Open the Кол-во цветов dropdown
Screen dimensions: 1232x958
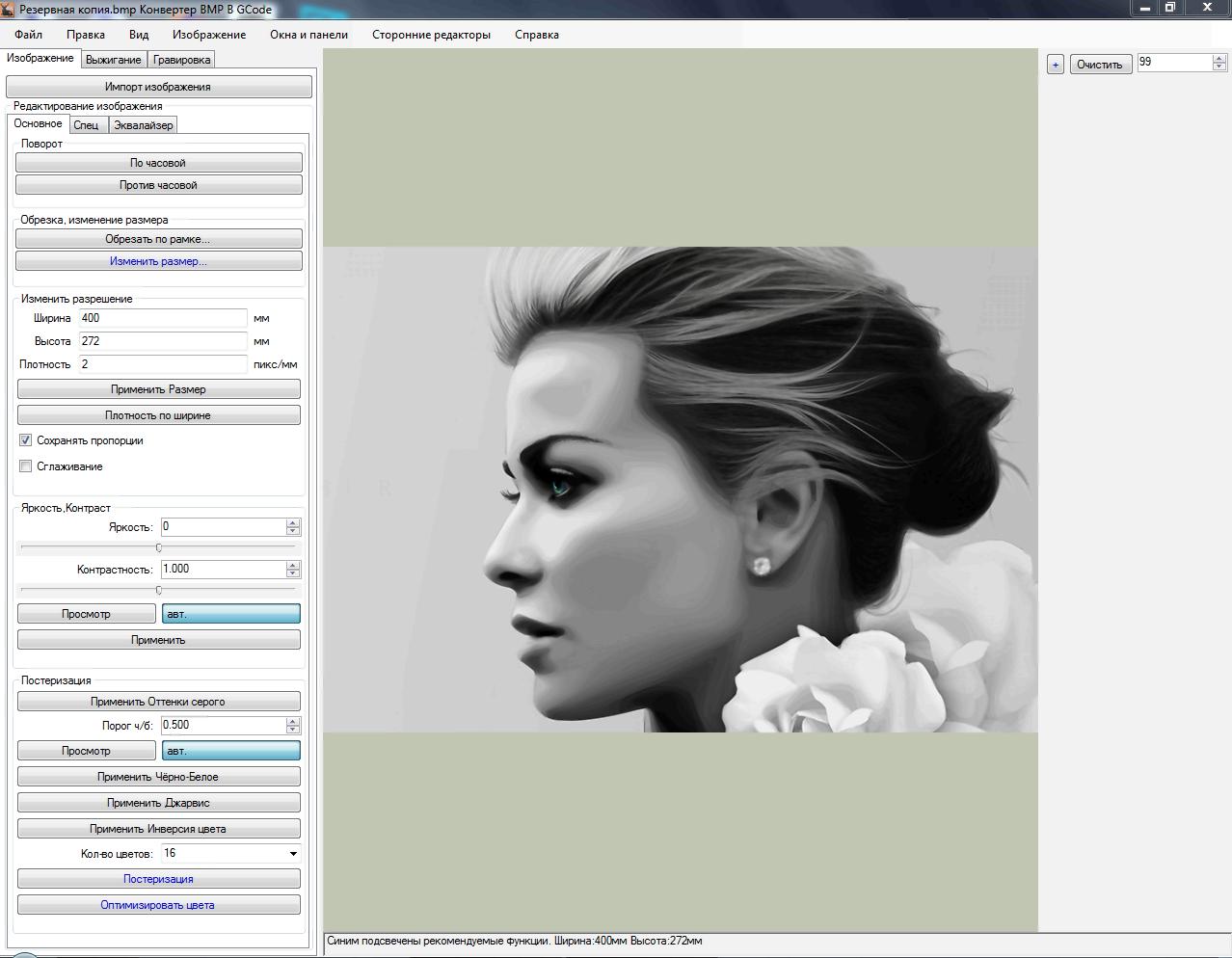click(293, 854)
